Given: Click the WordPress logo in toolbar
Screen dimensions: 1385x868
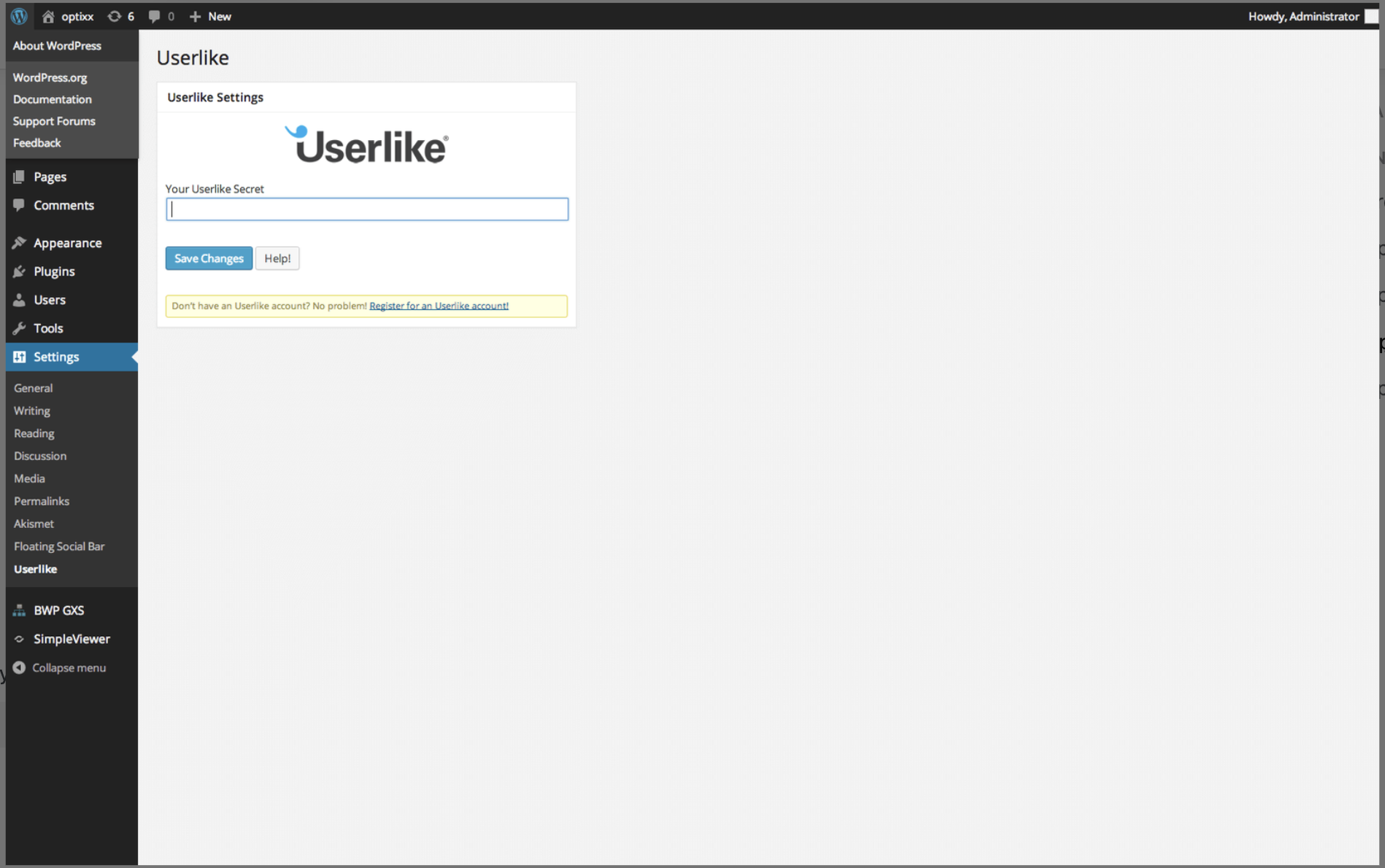Looking at the screenshot, I should click(18, 16).
